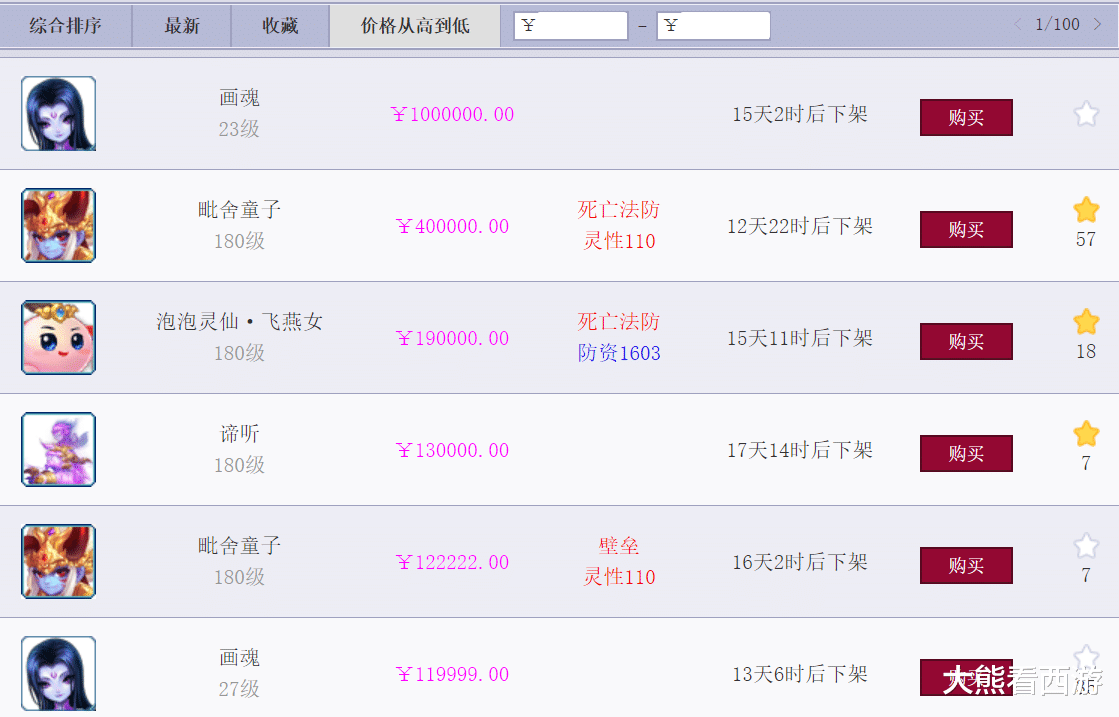Click 购买 button for 画魂 ¥1000000
Screen dimensions: 1119x717
(966, 117)
